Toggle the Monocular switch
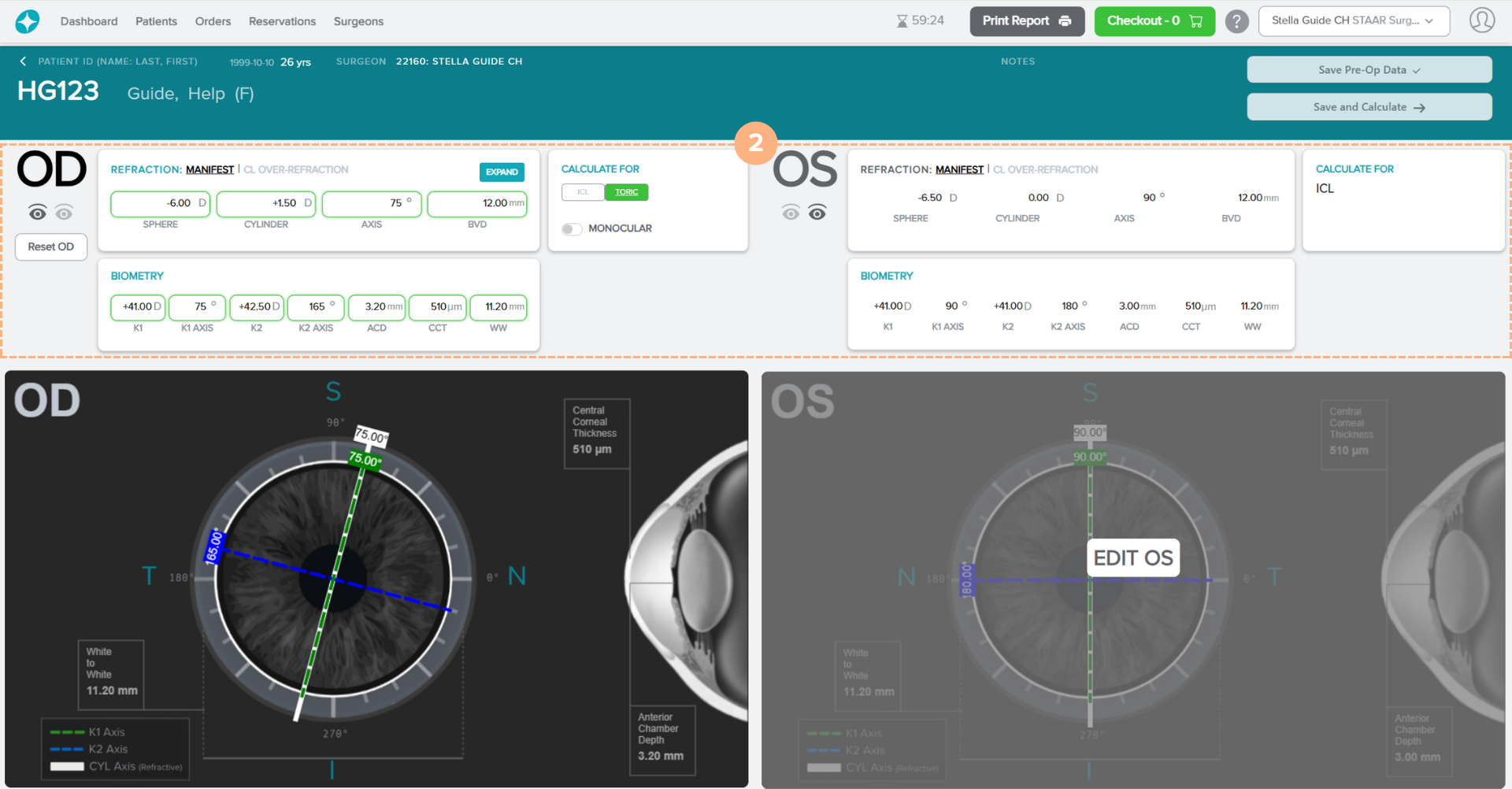 point(572,229)
